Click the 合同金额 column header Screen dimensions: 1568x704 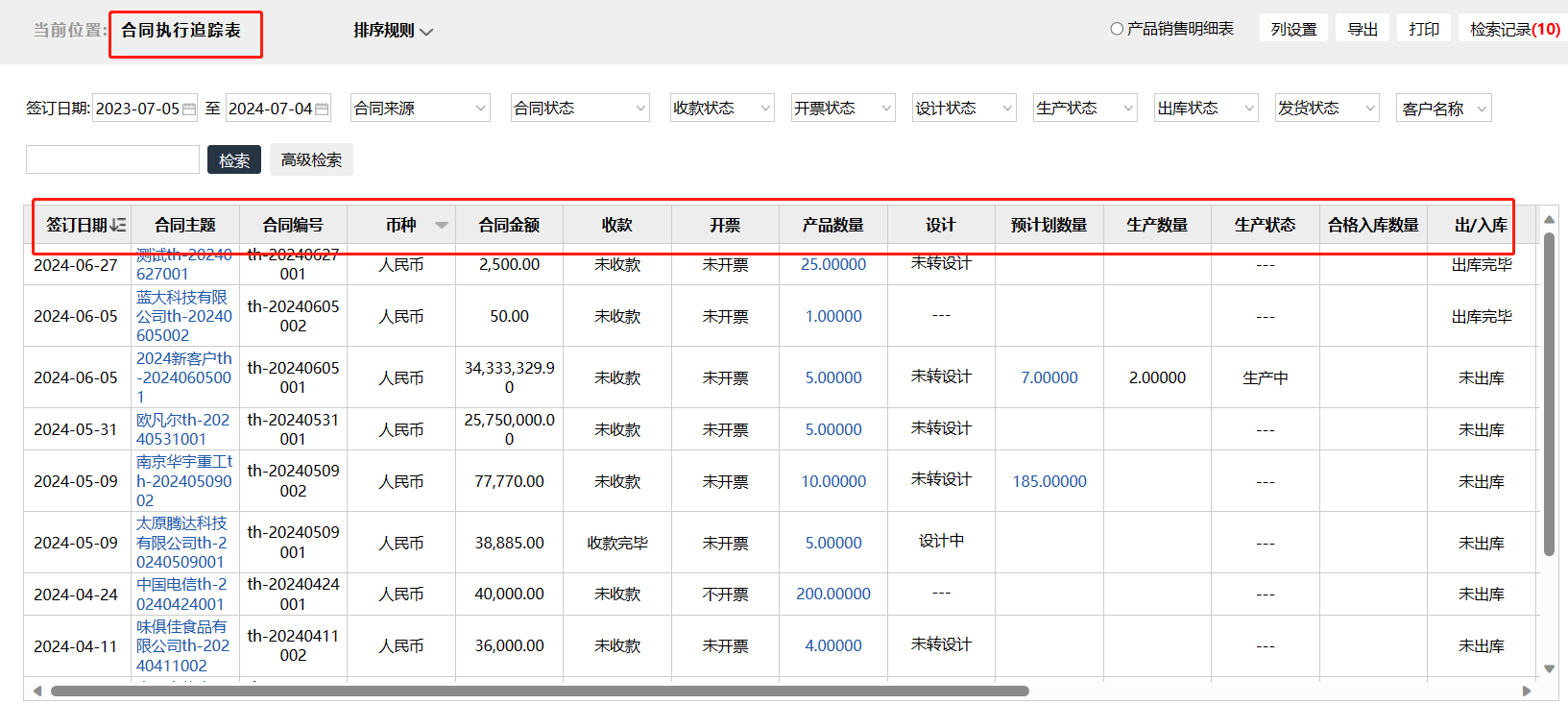[509, 225]
